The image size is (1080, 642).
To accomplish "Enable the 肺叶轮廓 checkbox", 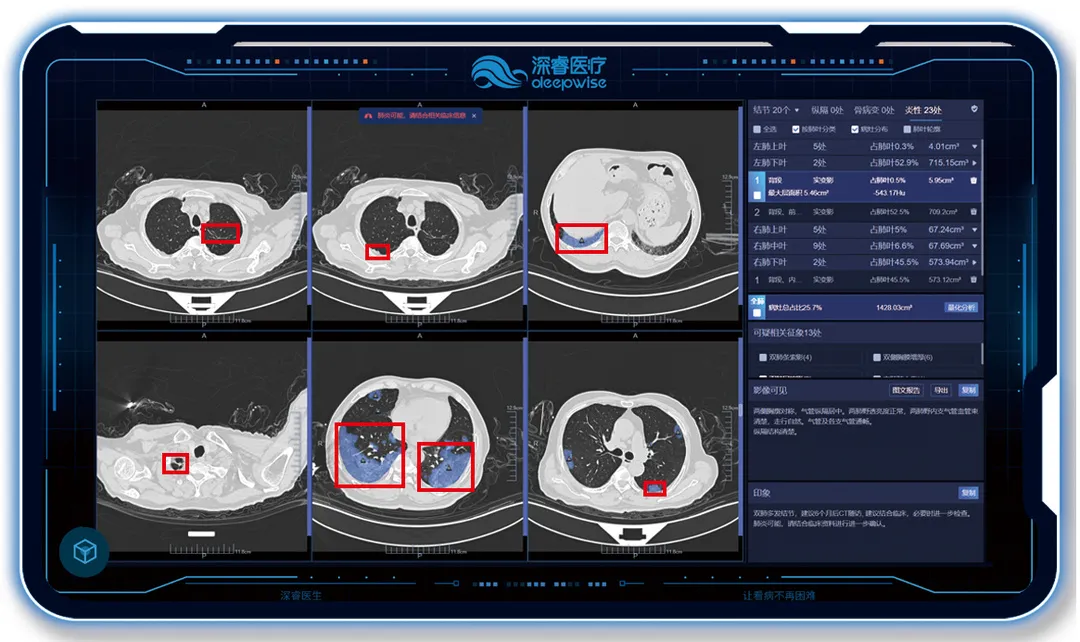I will pos(906,129).
